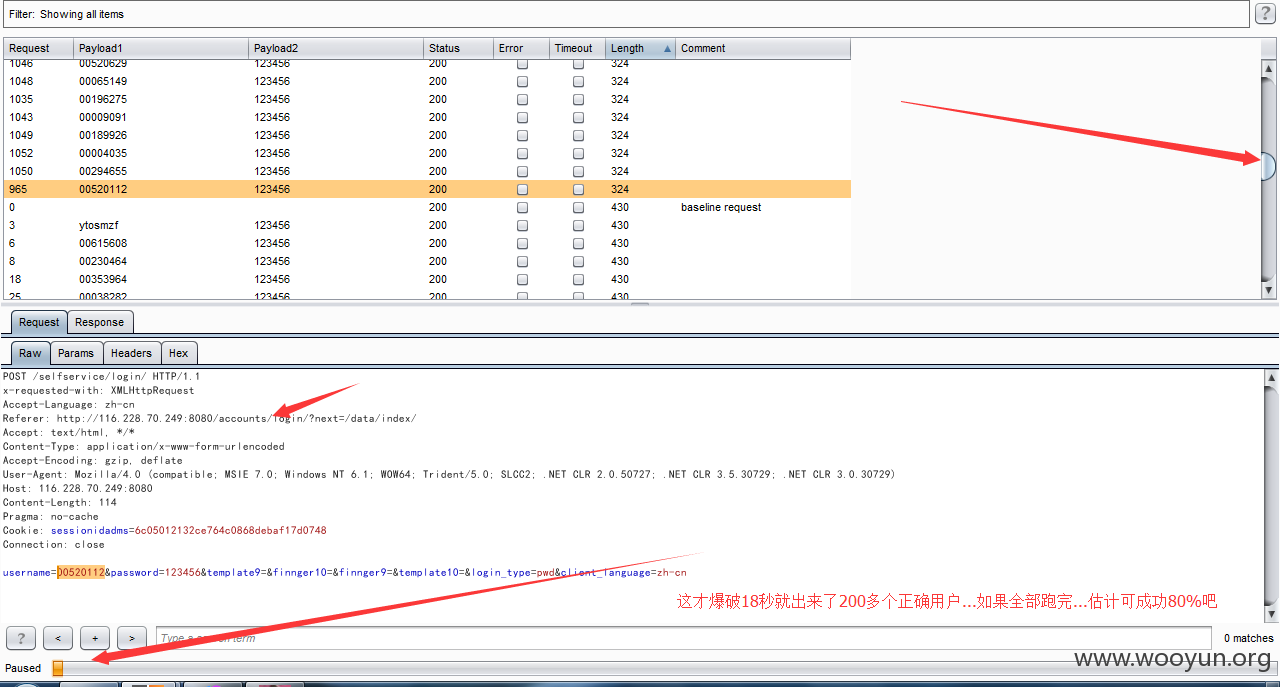Toggle Timeout checkbox for ytosmzf row
This screenshot has width=1280, height=687.
click(578, 225)
